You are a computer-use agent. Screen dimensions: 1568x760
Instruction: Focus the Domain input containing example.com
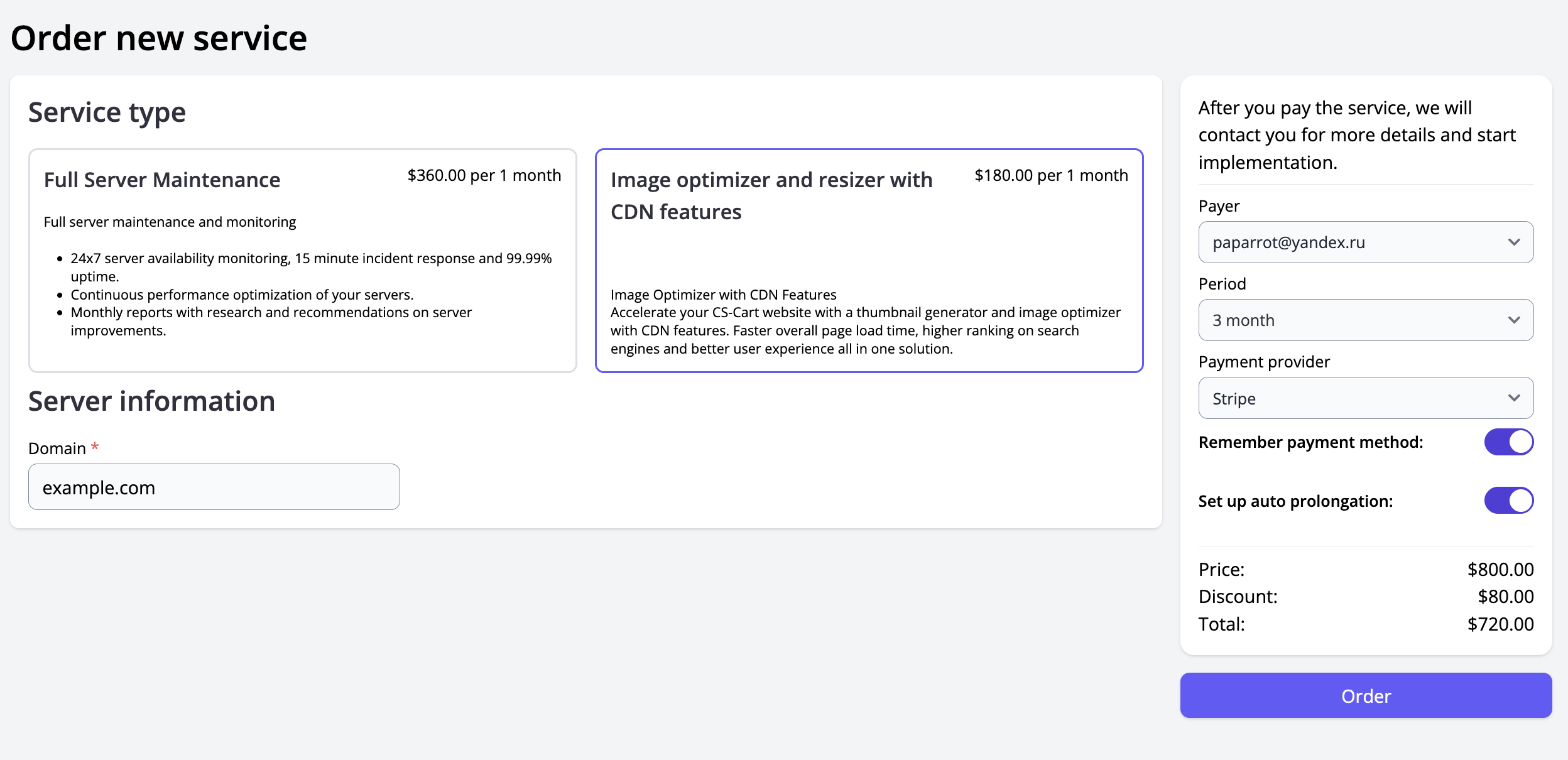(x=214, y=487)
